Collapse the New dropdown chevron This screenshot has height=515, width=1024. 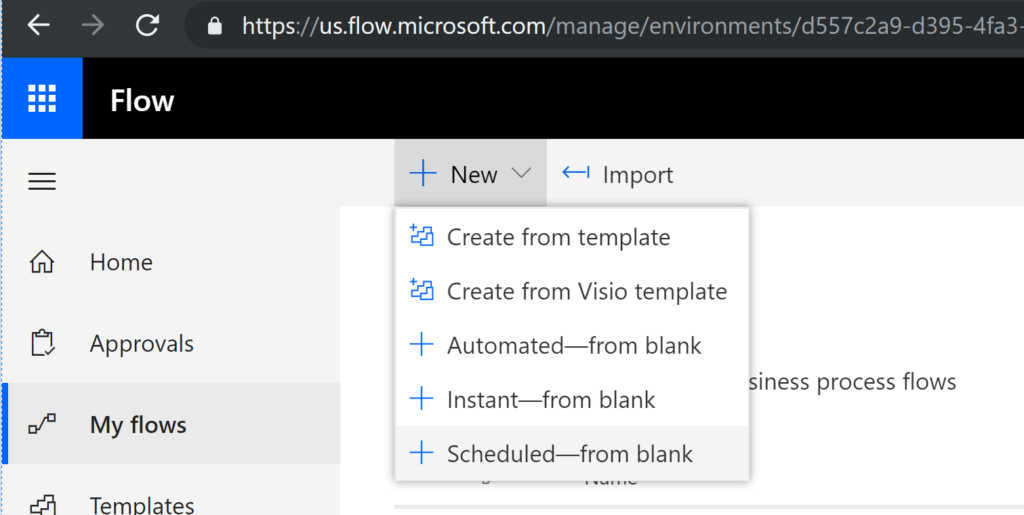(521, 174)
